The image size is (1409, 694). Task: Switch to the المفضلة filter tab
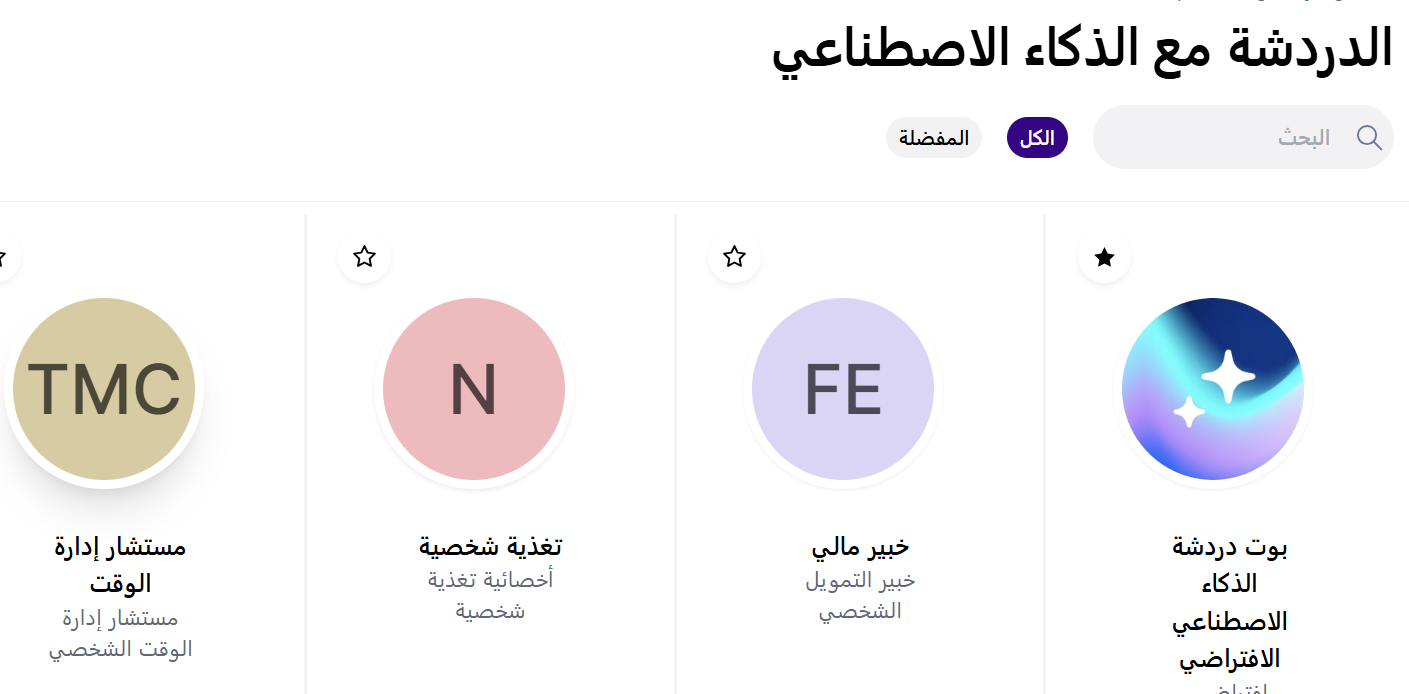pyautogui.click(x=934, y=138)
